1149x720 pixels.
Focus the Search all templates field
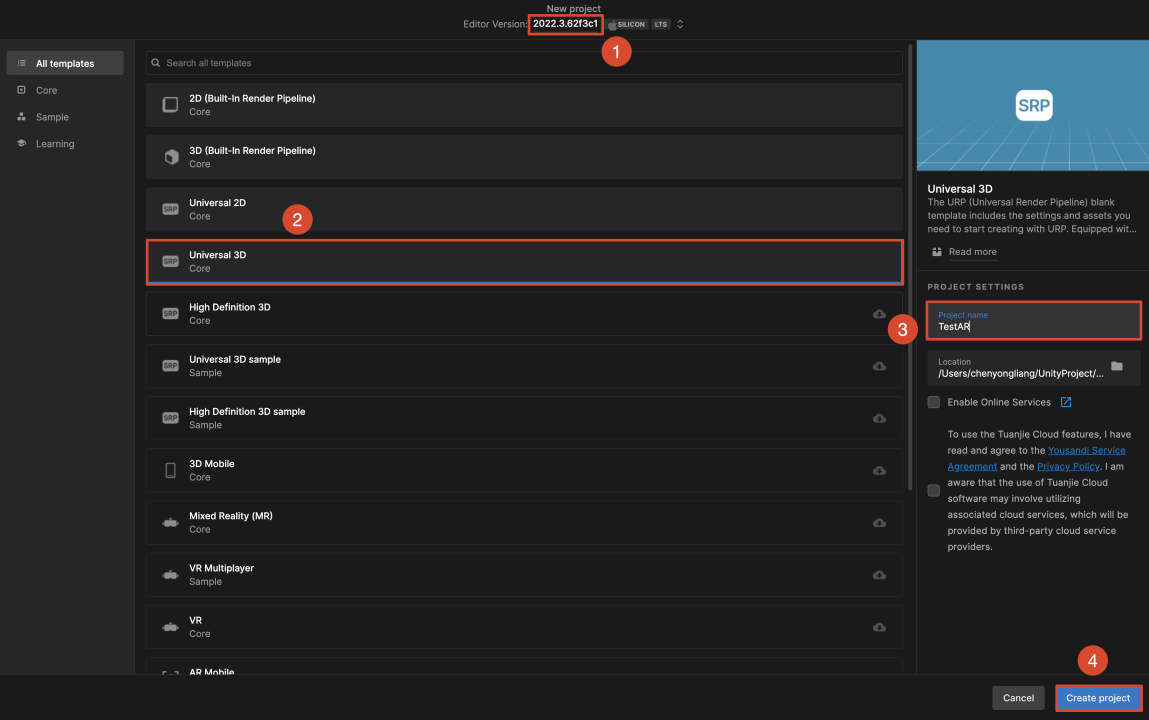pos(524,63)
